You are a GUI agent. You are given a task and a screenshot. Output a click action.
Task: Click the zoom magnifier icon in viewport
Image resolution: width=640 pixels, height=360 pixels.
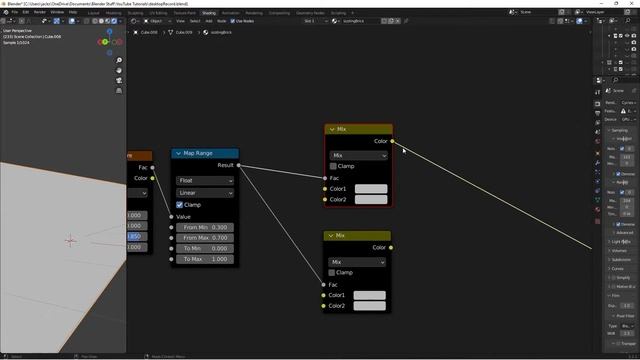(x=119, y=60)
